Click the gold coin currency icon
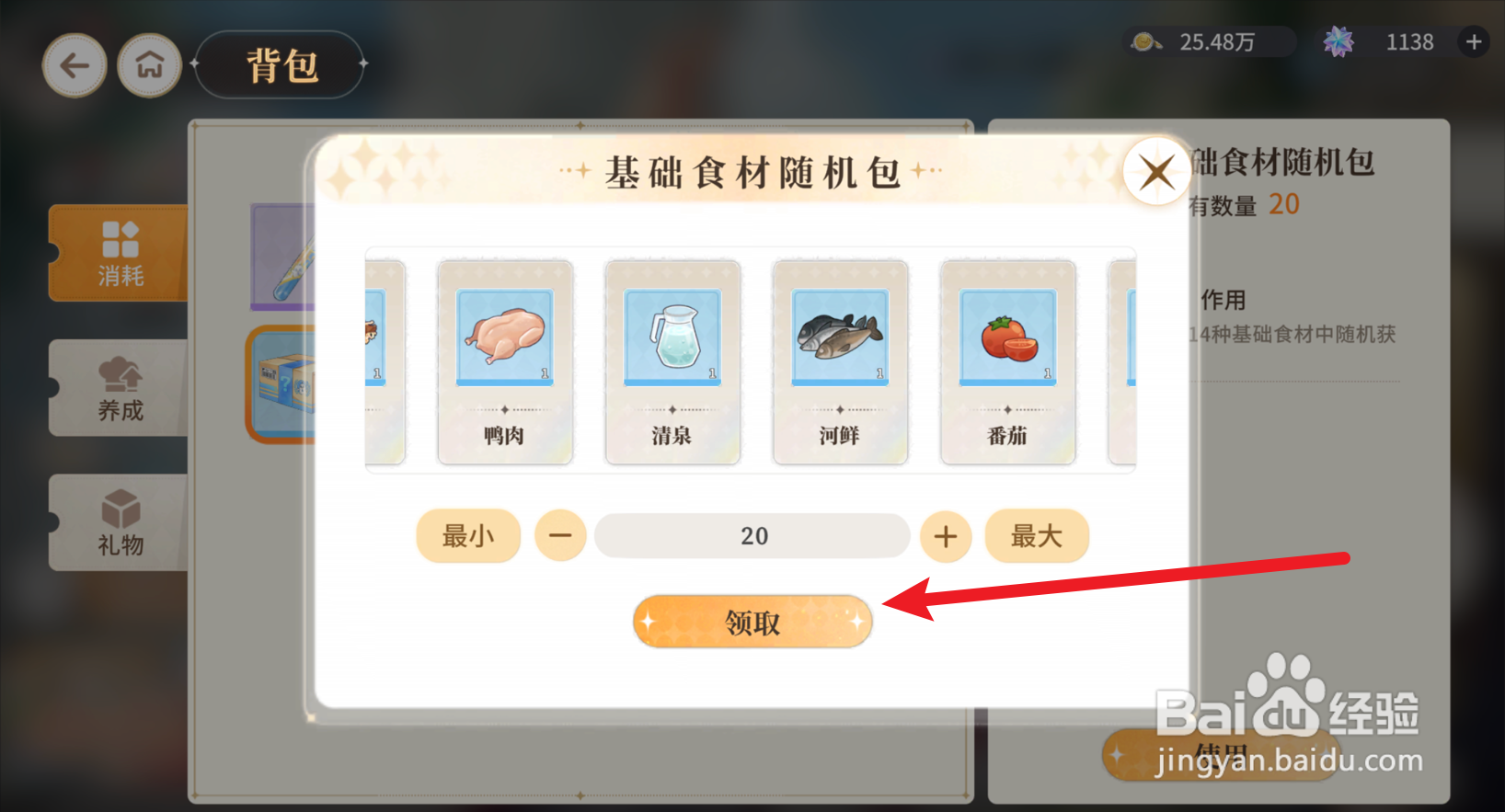The width and height of the screenshot is (1505, 812). coord(1146,41)
